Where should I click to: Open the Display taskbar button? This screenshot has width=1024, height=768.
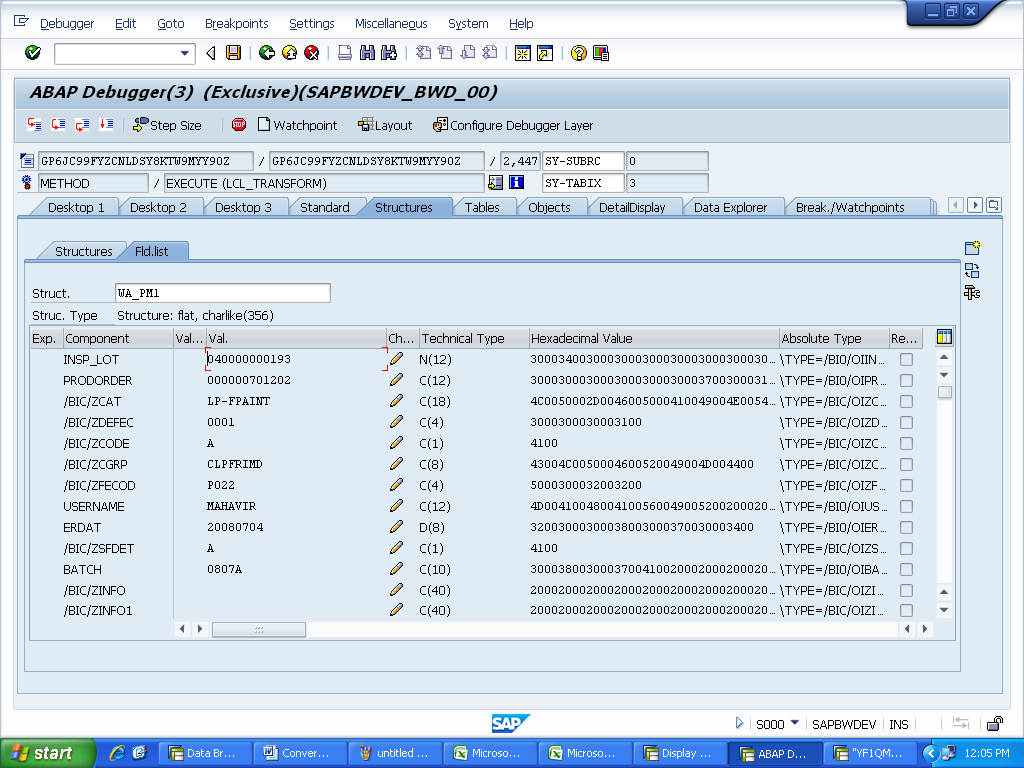click(x=680, y=753)
